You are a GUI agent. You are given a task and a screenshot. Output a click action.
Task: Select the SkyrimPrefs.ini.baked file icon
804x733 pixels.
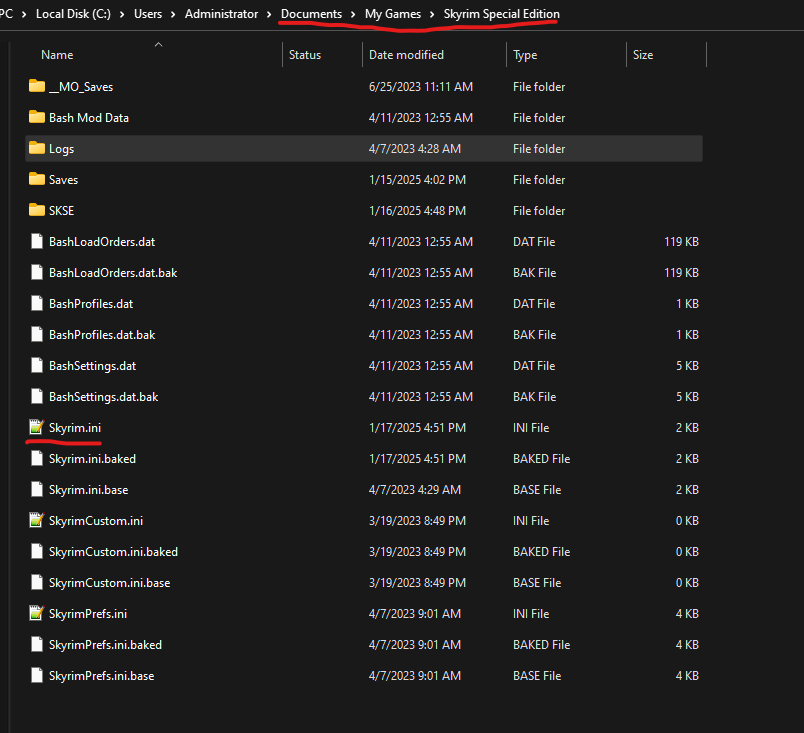(37, 644)
